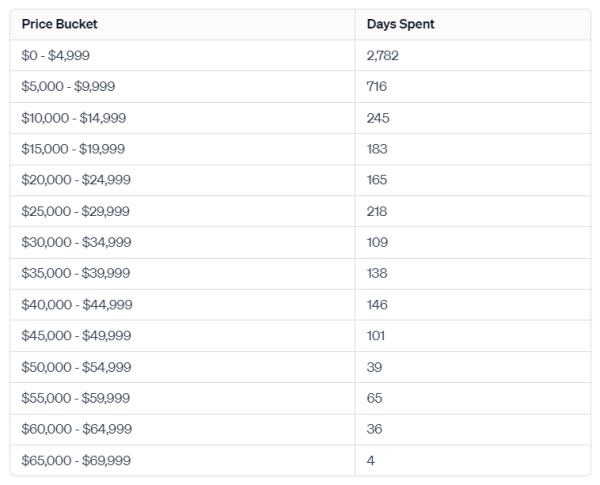Click the 146 days spent value
Image resolution: width=600 pixels, height=485 pixels.
tap(377, 304)
